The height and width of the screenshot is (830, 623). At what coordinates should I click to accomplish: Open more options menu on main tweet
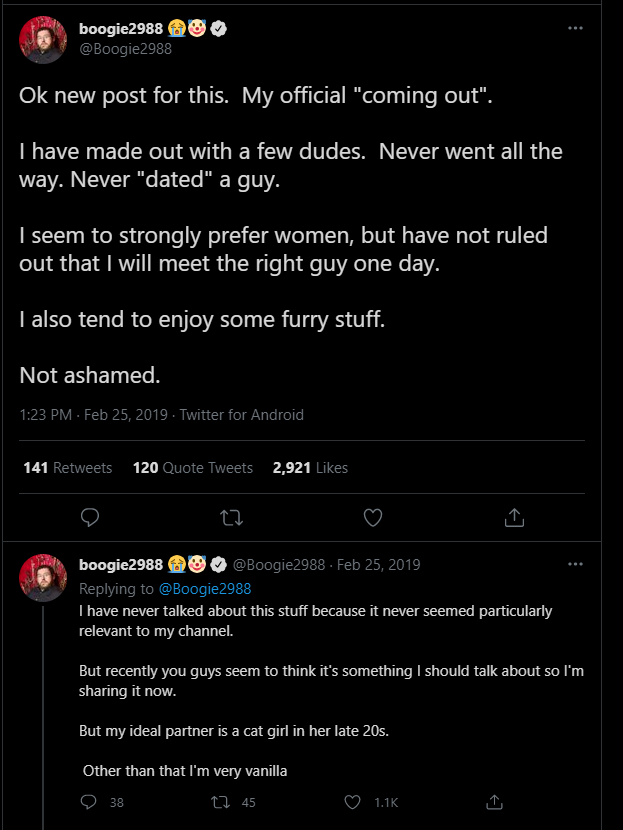(x=574, y=28)
